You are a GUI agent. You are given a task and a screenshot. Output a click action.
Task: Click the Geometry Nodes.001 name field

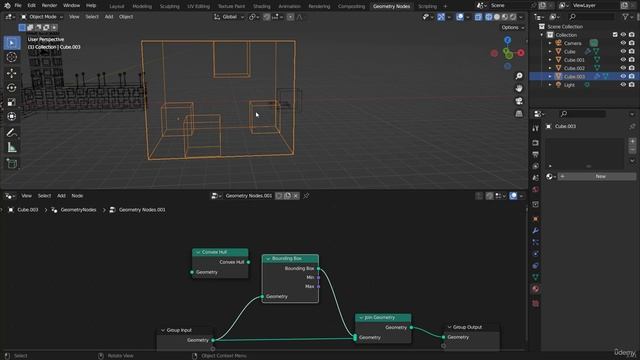pyautogui.click(x=249, y=196)
